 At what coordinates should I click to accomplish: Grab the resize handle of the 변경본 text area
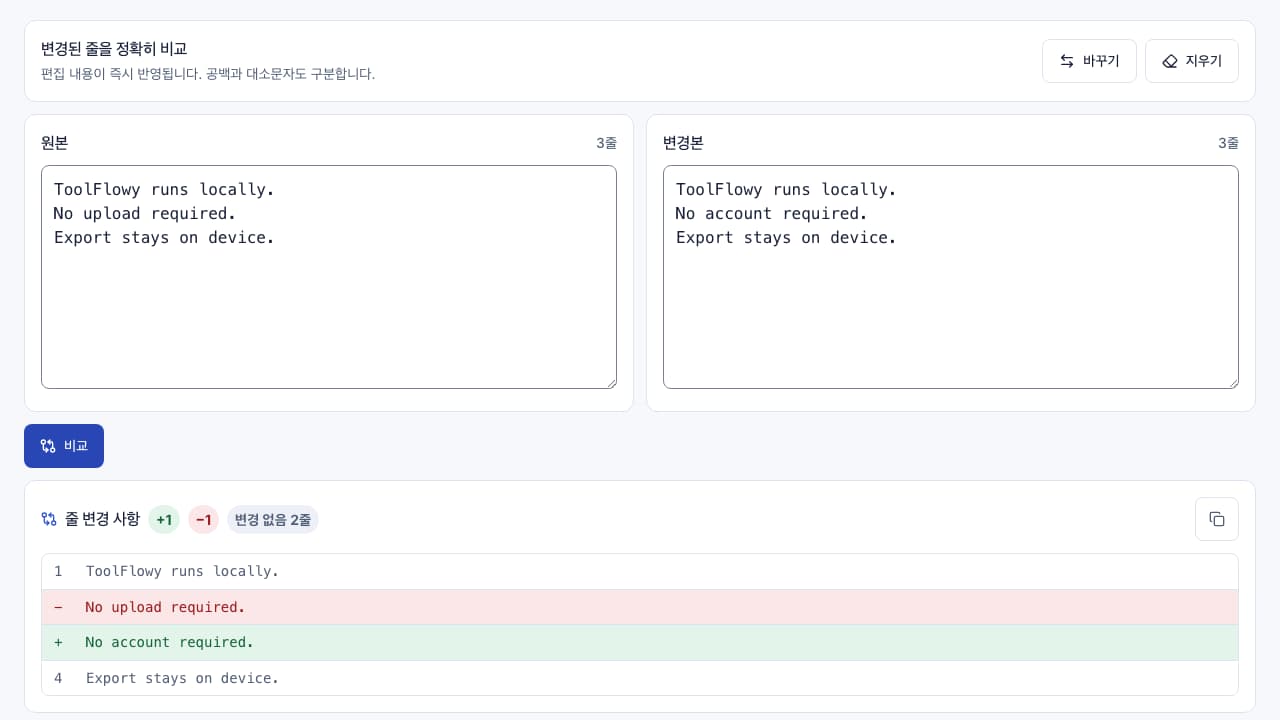click(1232, 382)
